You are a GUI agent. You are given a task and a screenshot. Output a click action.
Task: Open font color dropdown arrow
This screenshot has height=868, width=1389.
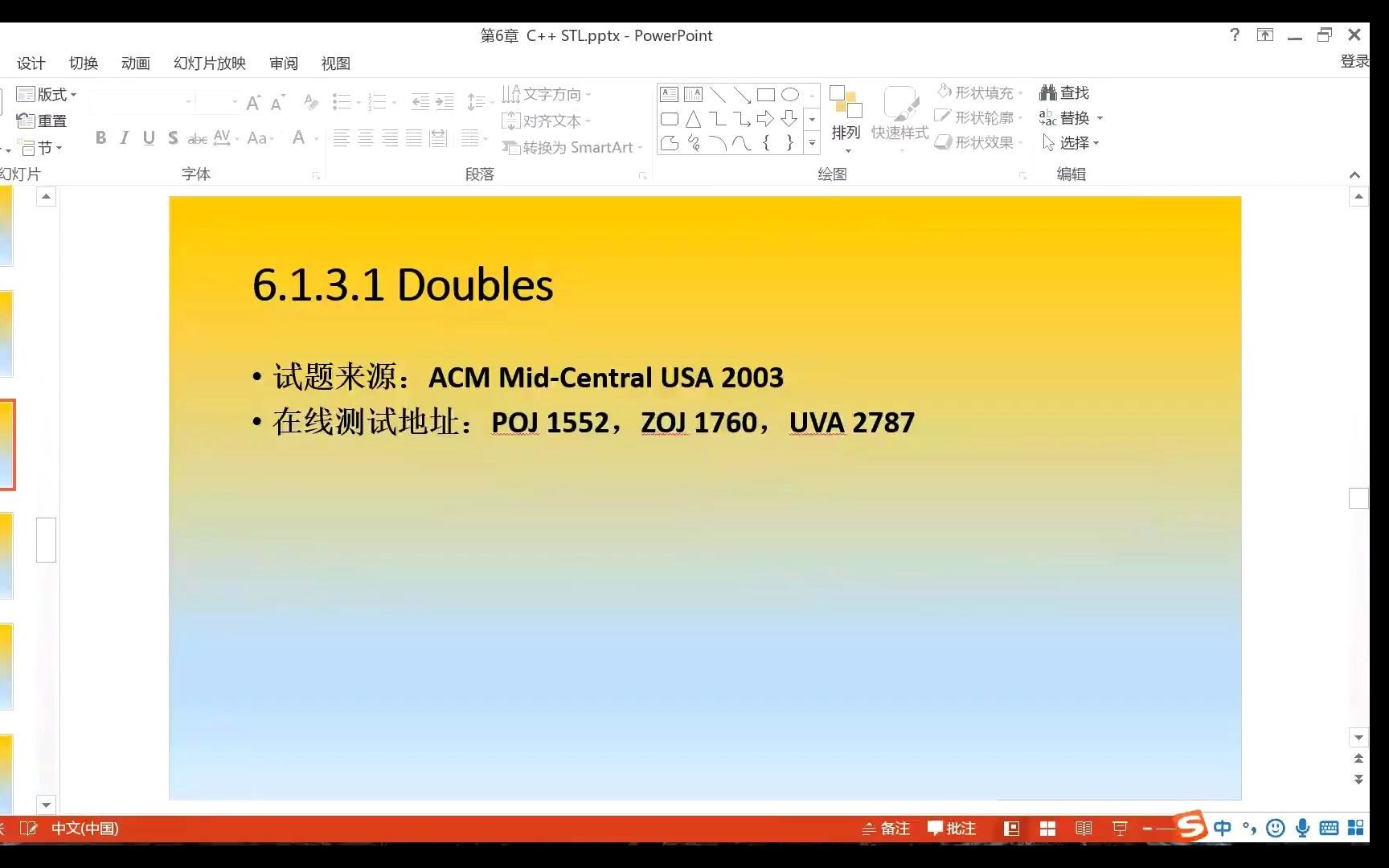coord(316,139)
